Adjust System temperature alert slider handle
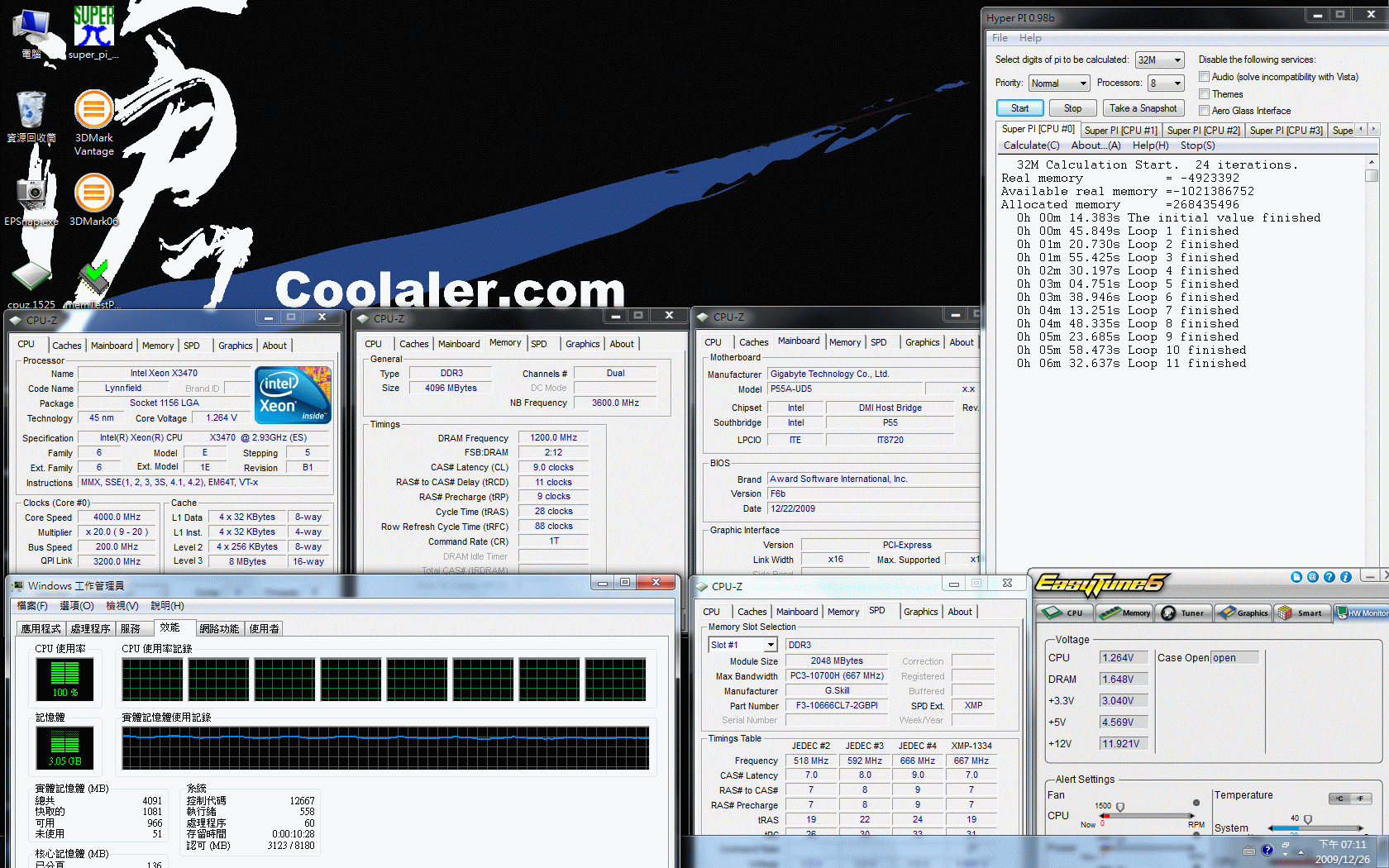This screenshot has height=868, width=1389. pyautogui.click(x=1308, y=819)
